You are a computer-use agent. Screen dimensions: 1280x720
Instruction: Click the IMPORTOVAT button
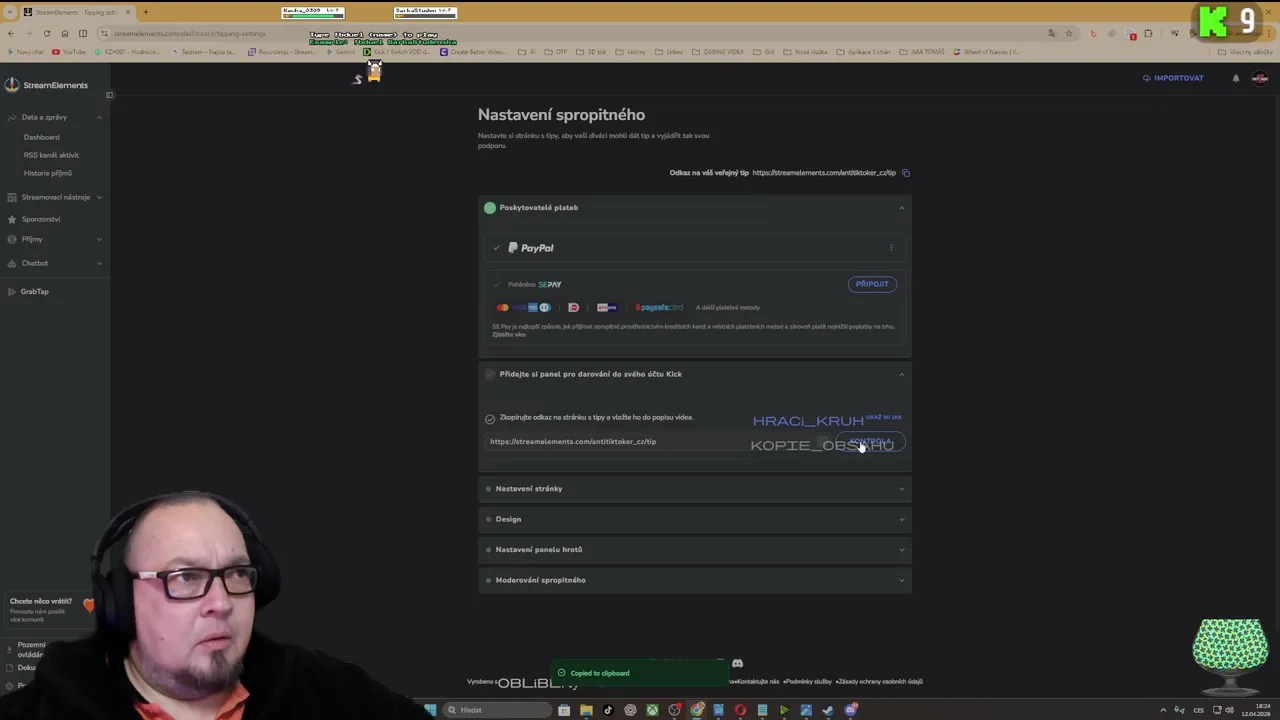[x=1174, y=78]
